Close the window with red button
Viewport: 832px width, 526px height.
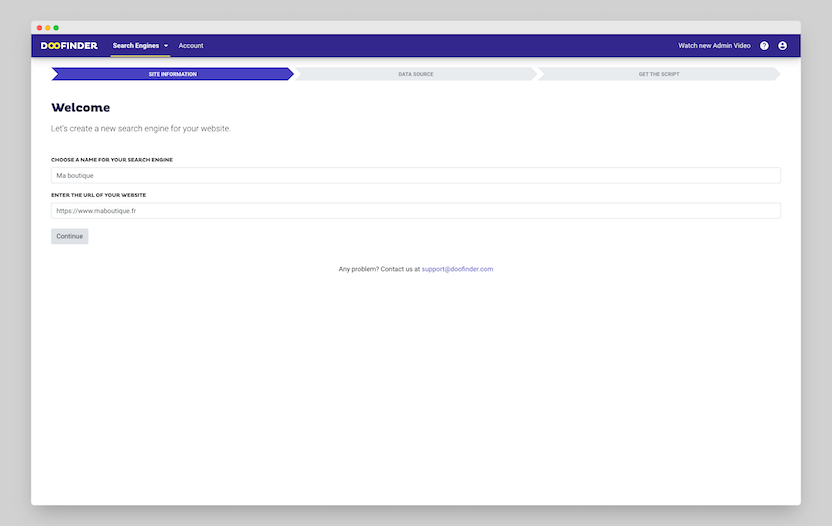point(40,27)
